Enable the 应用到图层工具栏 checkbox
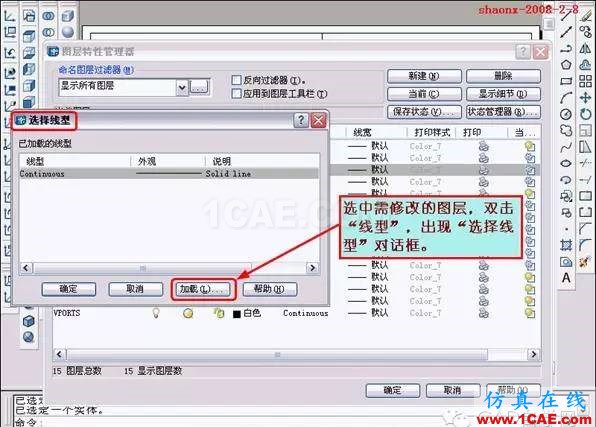Screen dimensions: 596x427 [x=236, y=94]
